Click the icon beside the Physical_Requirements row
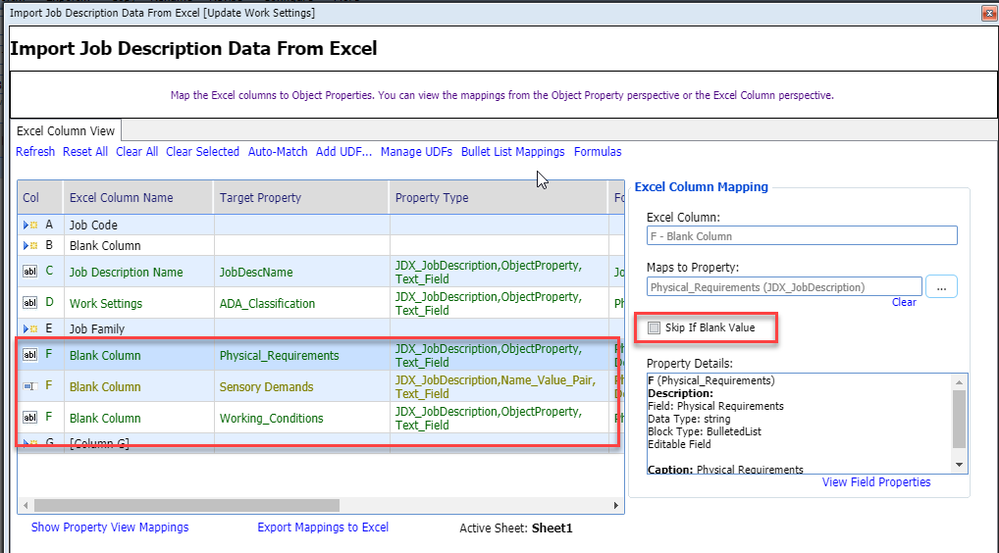 (x=29, y=355)
